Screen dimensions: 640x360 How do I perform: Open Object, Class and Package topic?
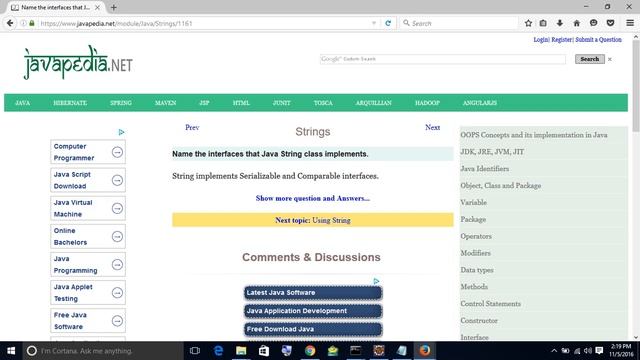click(501, 185)
